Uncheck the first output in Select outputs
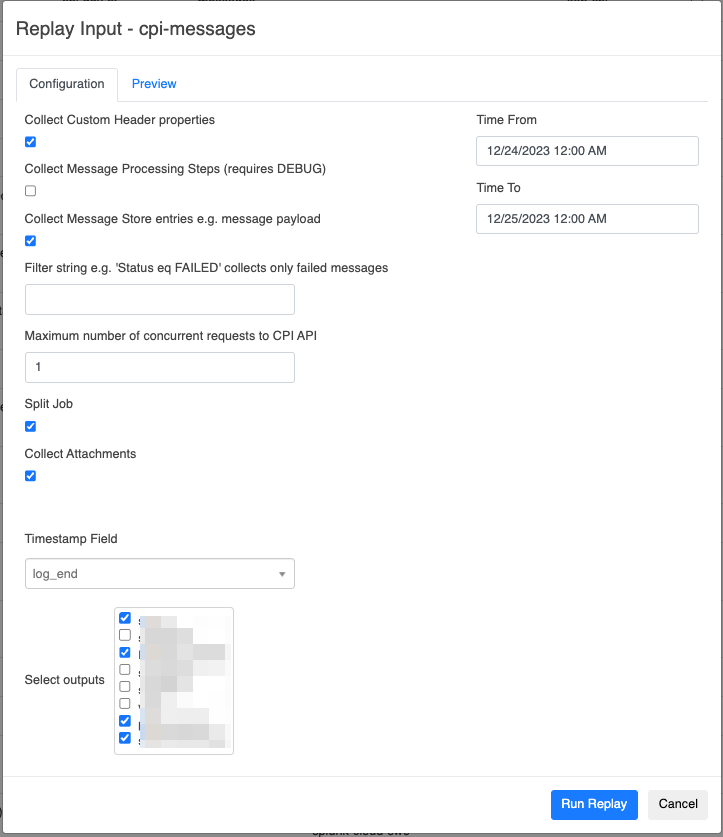This screenshot has height=837, width=723. [x=125, y=618]
